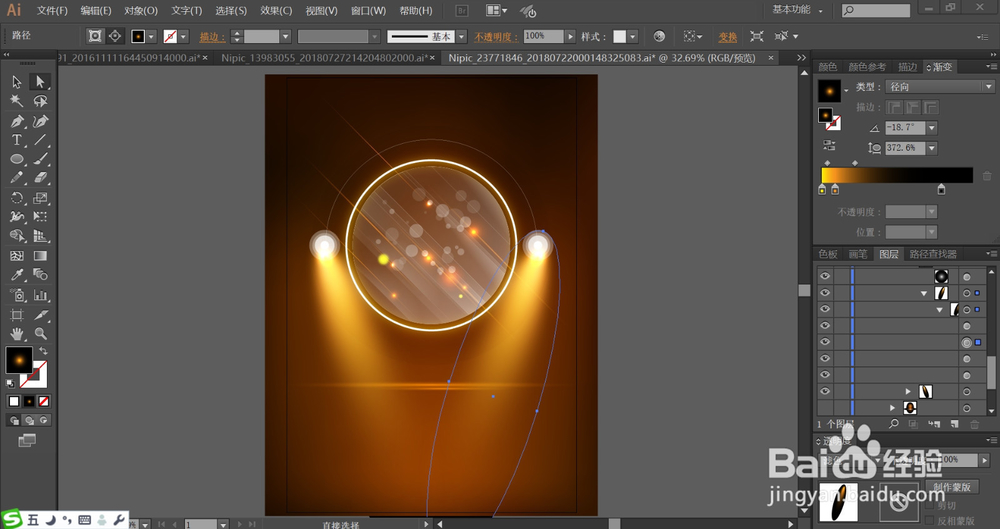Select the Selection tool (black arrow)

click(x=17, y=82)
